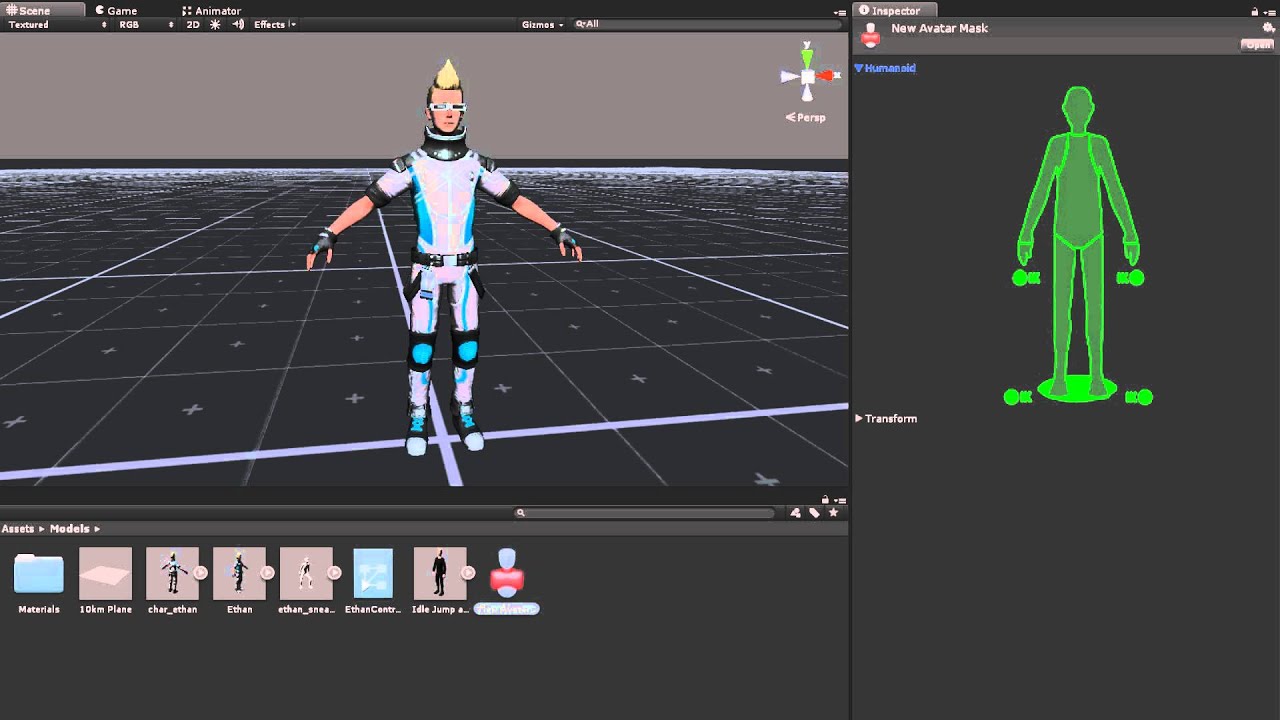Select the char_ethan model thumbnail
This screenshot has height=720, width=1280.
pyautogui.click(x=172, y=573)
